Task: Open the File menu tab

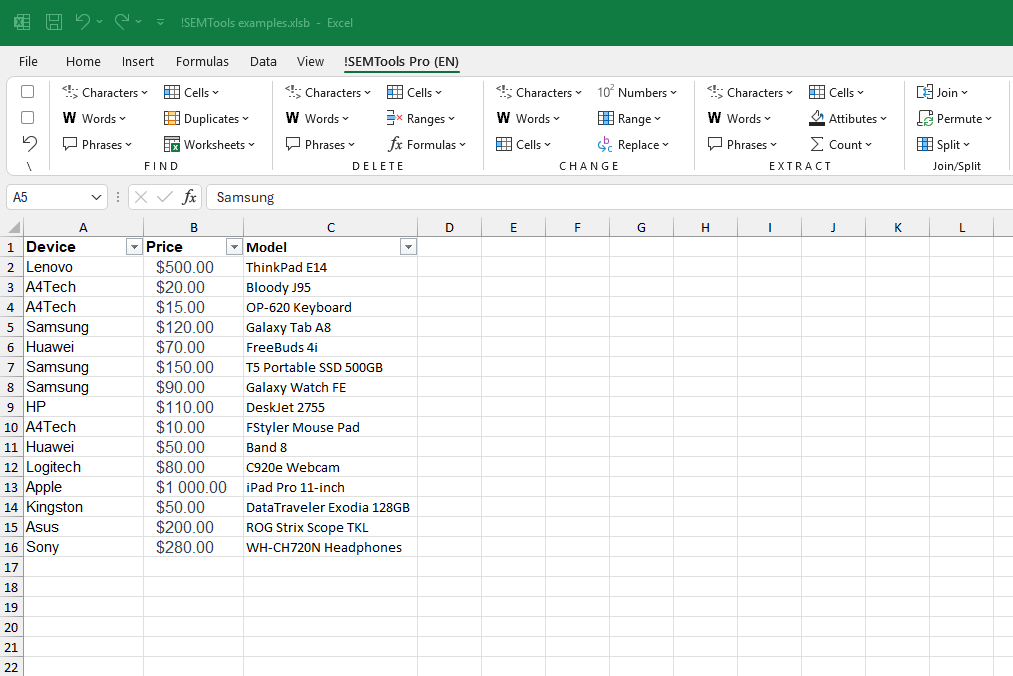Action: pyautogui.click(x=28, y=62)
